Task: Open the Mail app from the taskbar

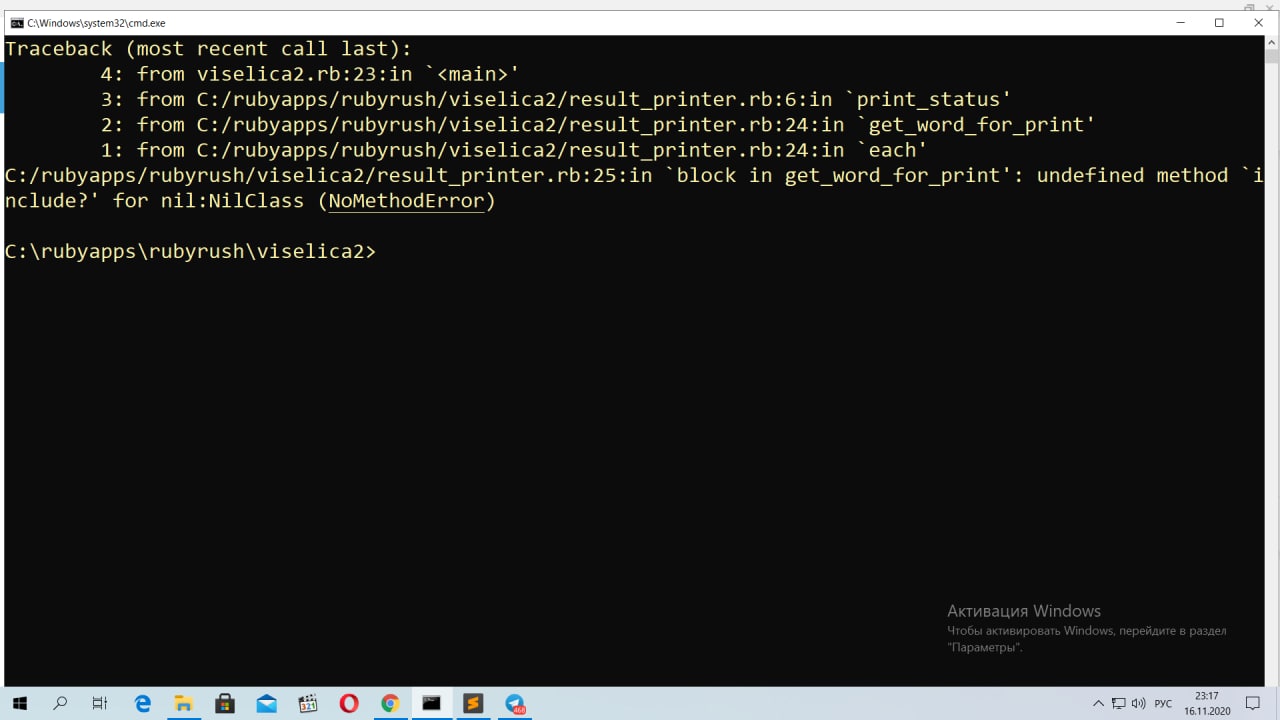Action: pos(266,703)
